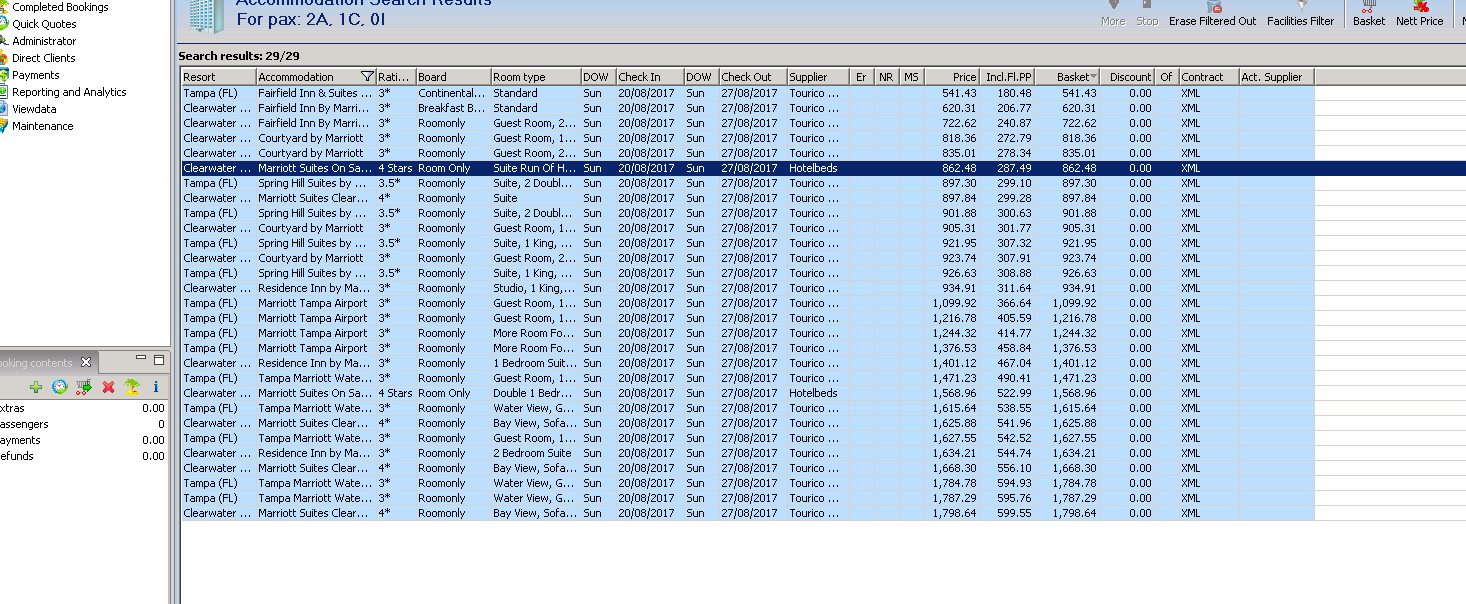This screenshot has height=604, width=1466.
Task: Click the Basket column sort arrow
Action: 1094,77
